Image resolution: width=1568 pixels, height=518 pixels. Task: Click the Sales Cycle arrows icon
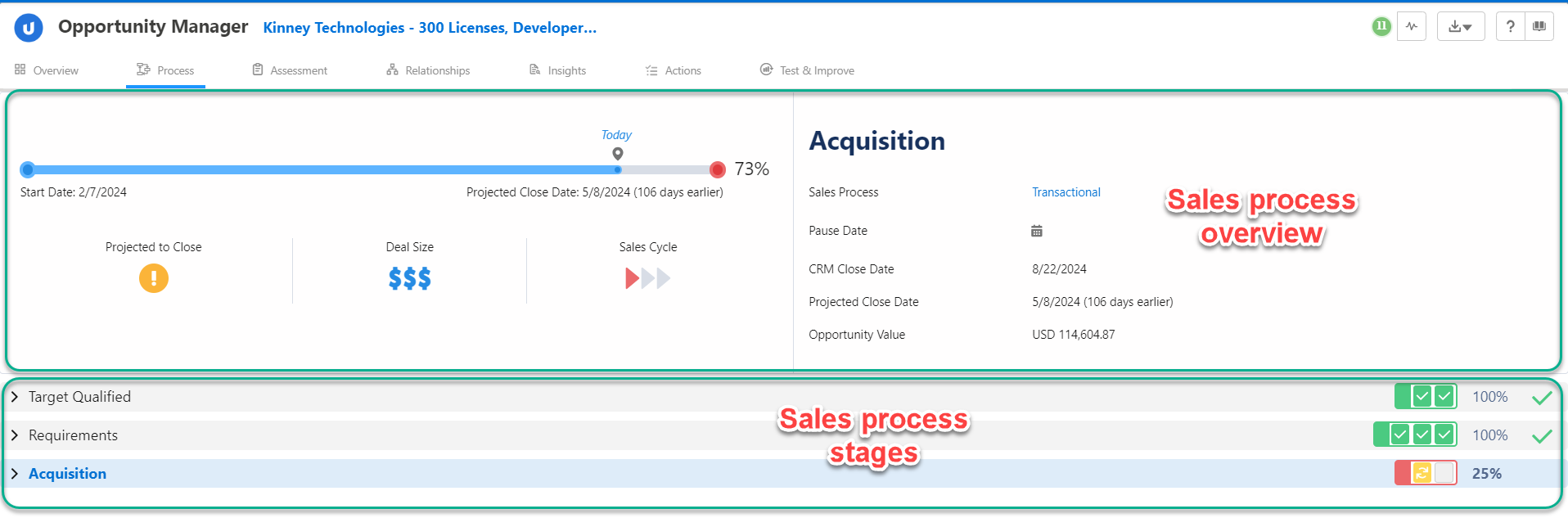tap(647, 279)
